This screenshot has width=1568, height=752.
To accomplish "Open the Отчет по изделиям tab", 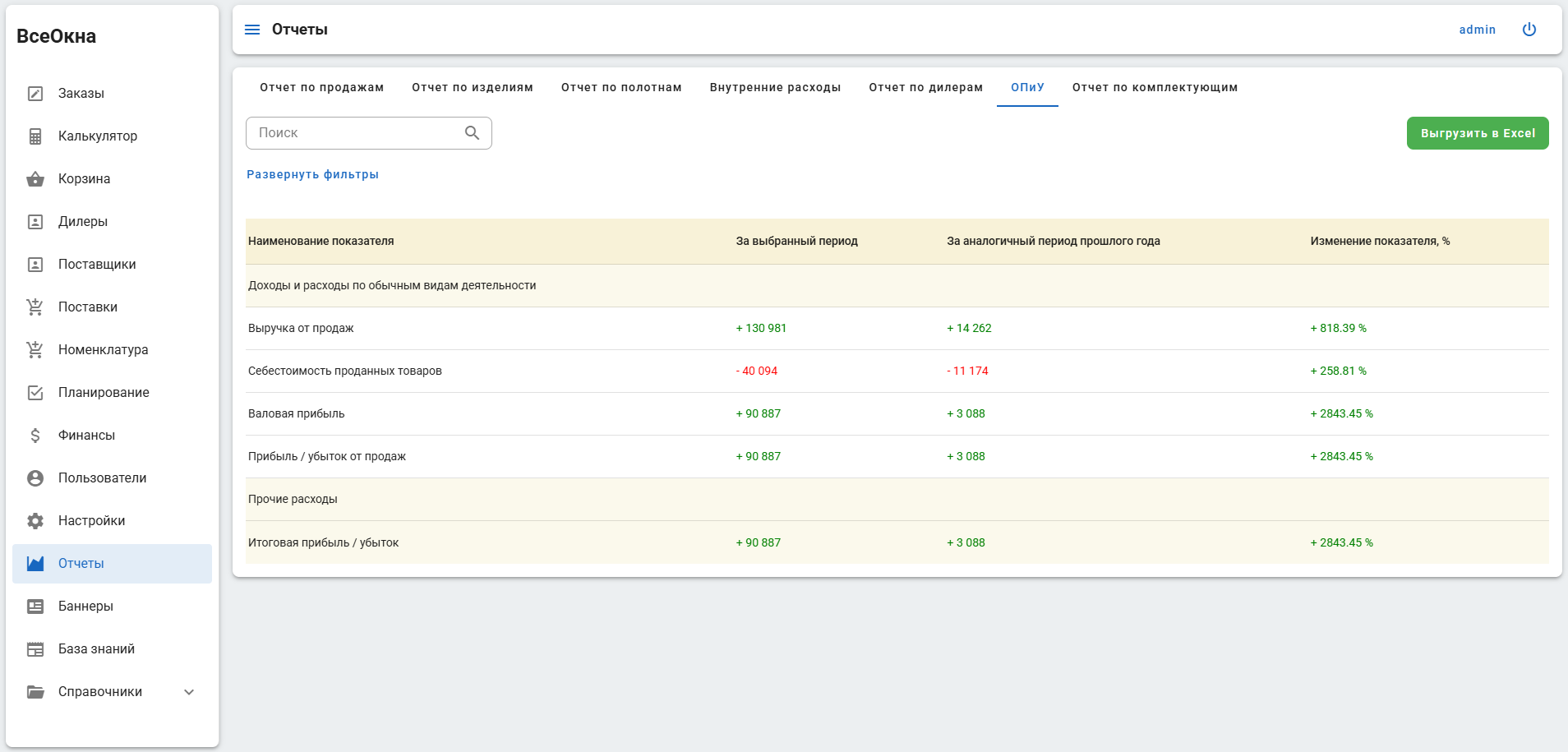I will (x=473, y=87).
